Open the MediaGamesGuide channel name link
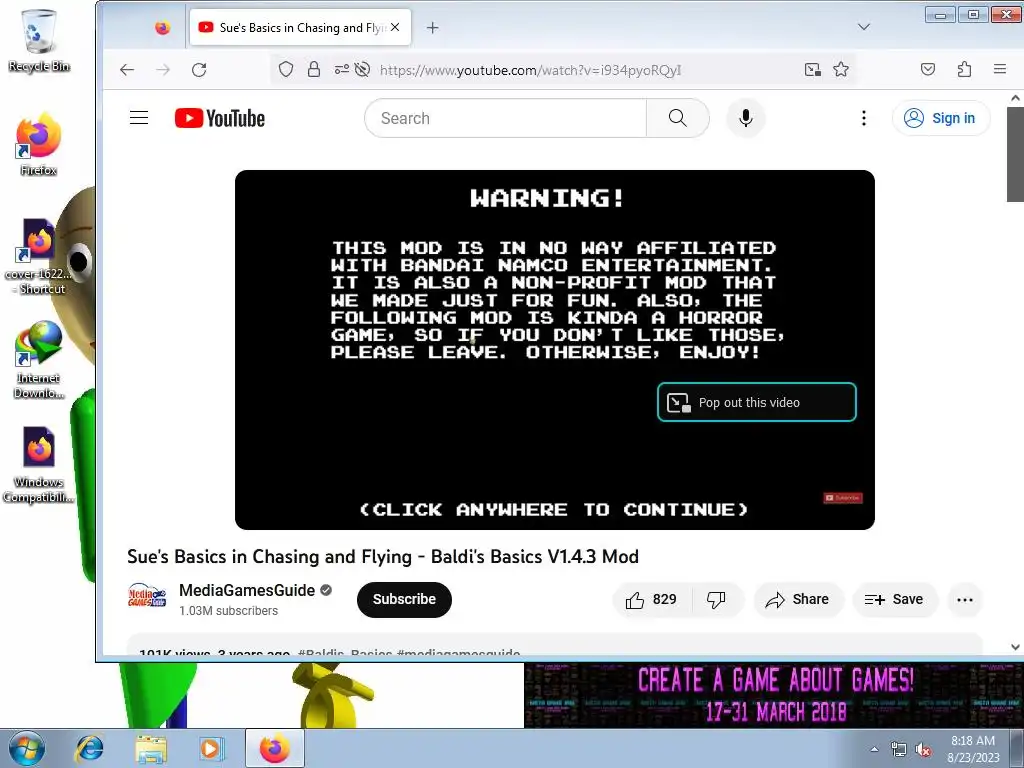 coord(247,590)
